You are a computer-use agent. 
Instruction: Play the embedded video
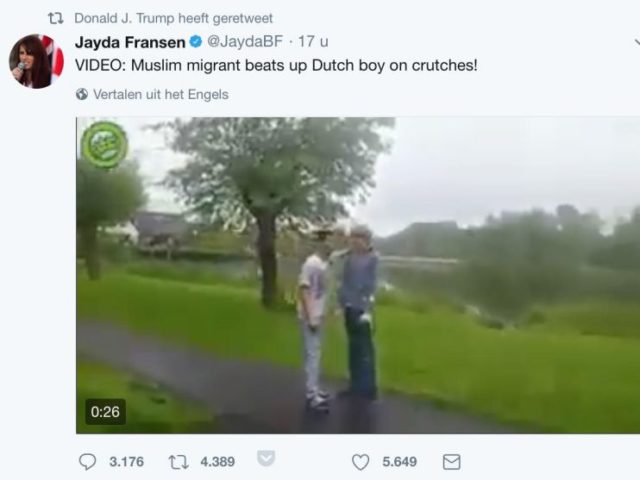coord(358,276)
